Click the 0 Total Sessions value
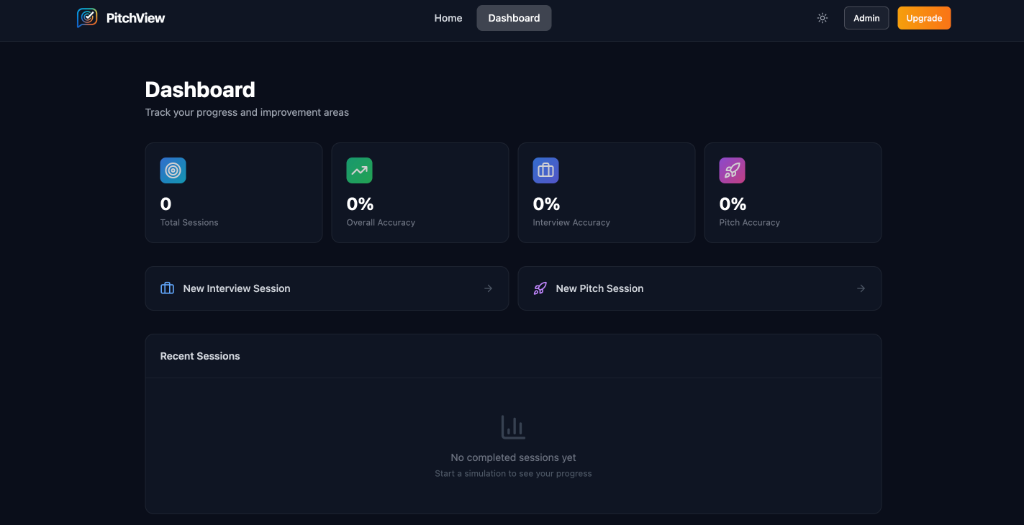Image resolution: width=1024 pixels, height=525 pixels. [x=166, y=204]
